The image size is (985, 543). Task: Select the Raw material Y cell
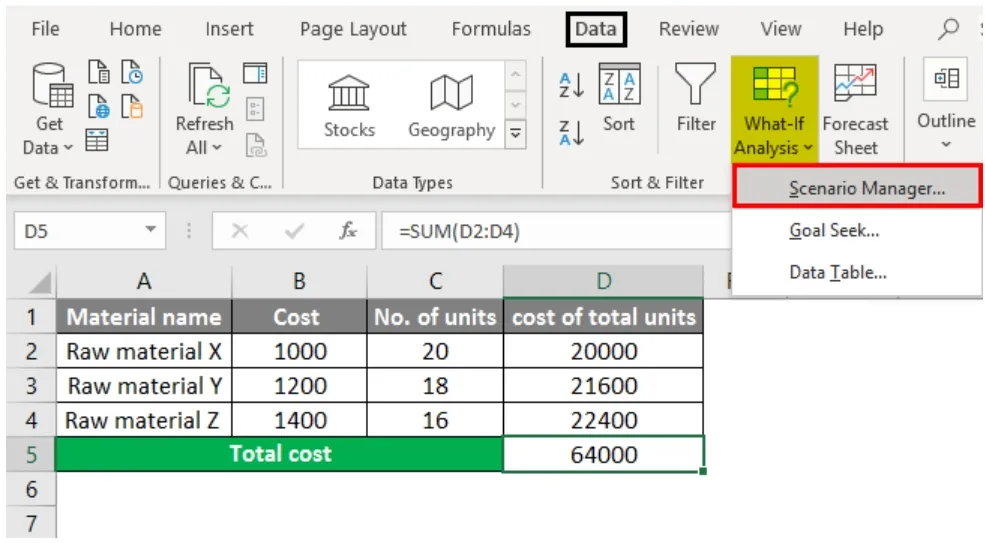tap(144, 385)
